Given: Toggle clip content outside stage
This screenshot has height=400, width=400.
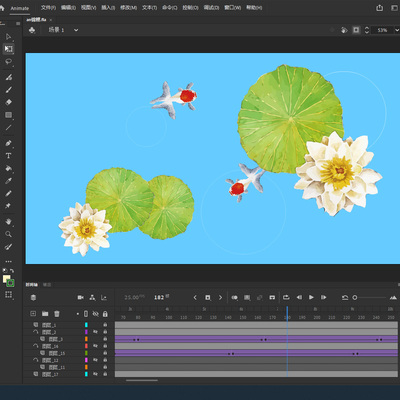Looking at the screenshot, I should click(x=356, y=30).
